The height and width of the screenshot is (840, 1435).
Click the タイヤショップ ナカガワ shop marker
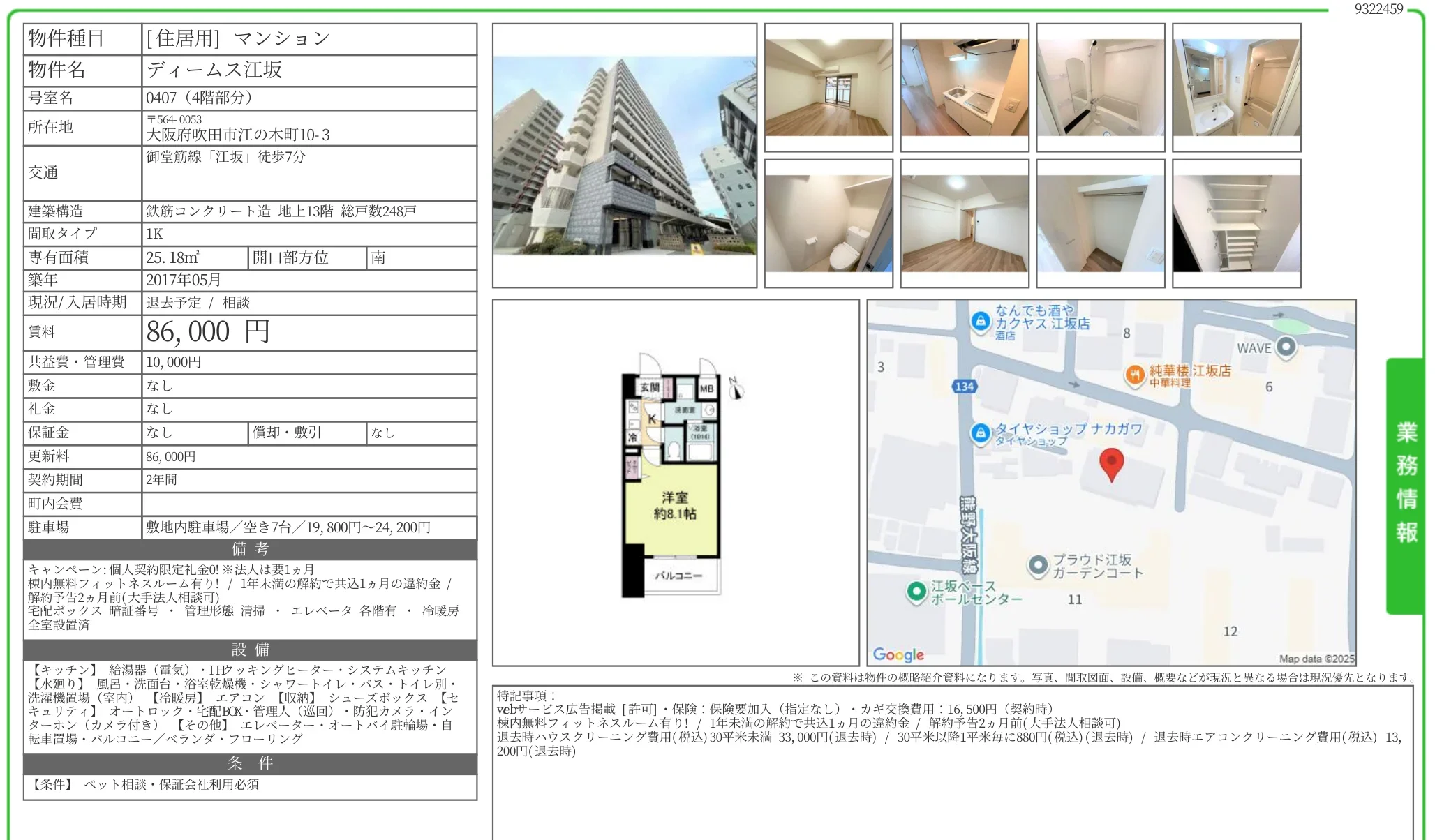981,433
